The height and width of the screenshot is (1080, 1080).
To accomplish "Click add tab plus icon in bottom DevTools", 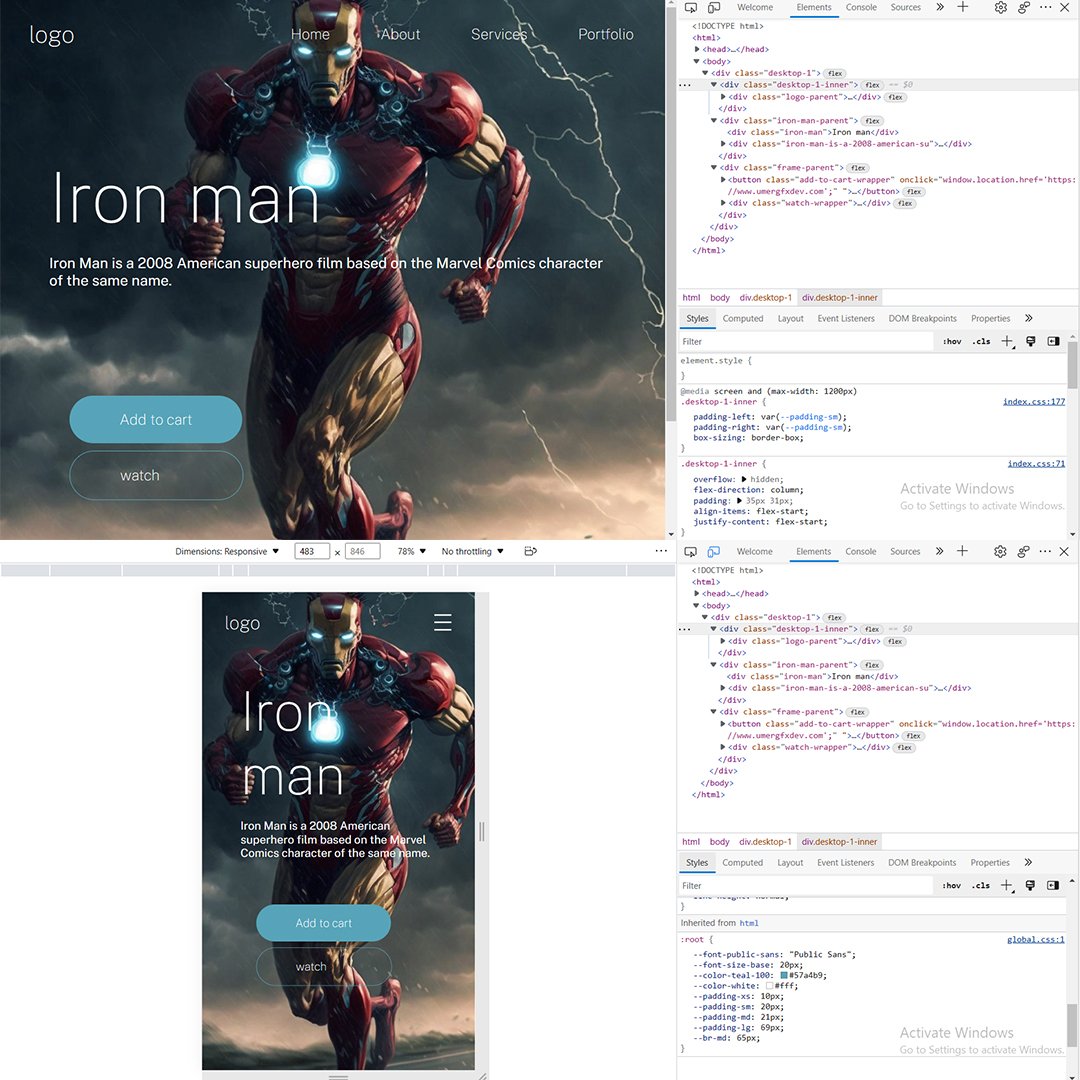I will pyautogui.click(x=963, y=551).
